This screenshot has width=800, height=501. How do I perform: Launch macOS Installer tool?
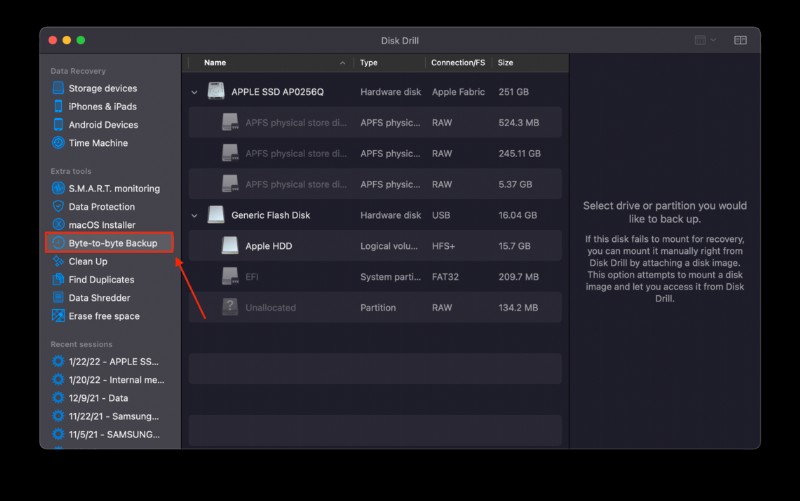click(94, 225)
